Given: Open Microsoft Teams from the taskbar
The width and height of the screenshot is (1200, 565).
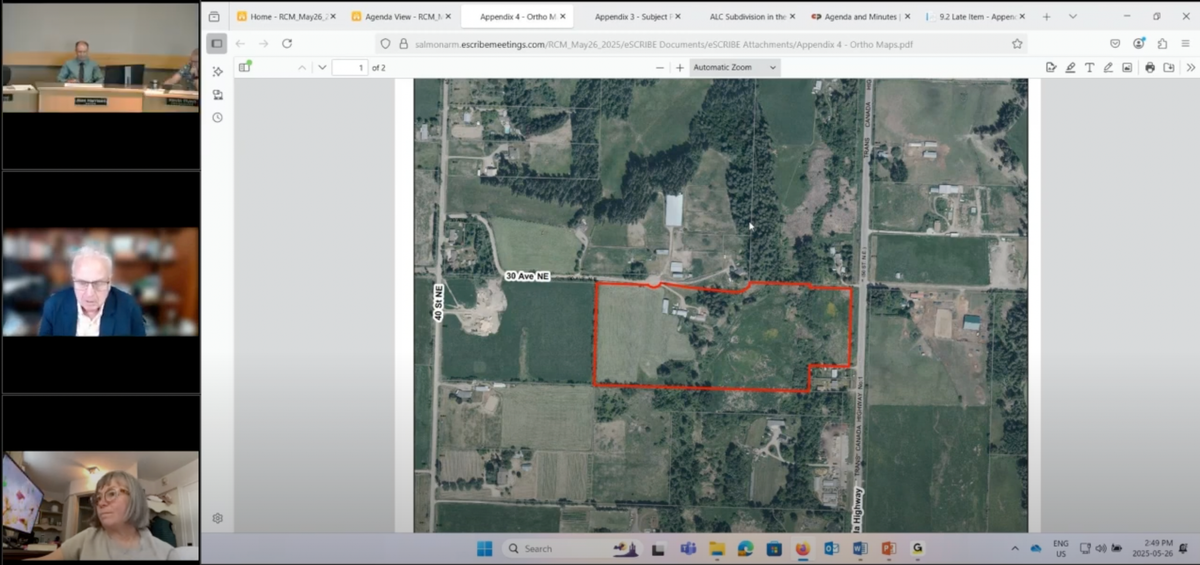Looking at the screenshot, I should [x=688, y=548].
